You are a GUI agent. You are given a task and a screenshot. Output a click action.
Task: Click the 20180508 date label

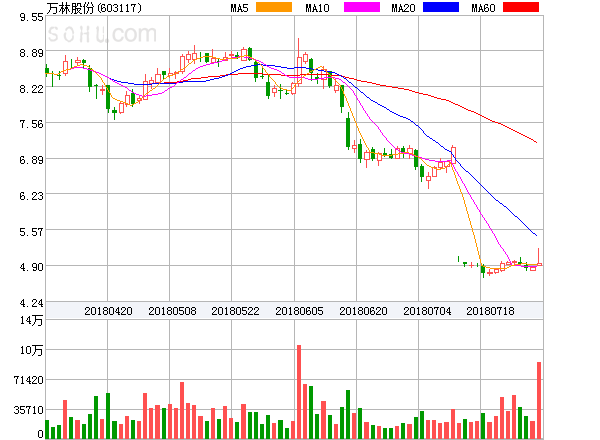(x=172, y=311)
